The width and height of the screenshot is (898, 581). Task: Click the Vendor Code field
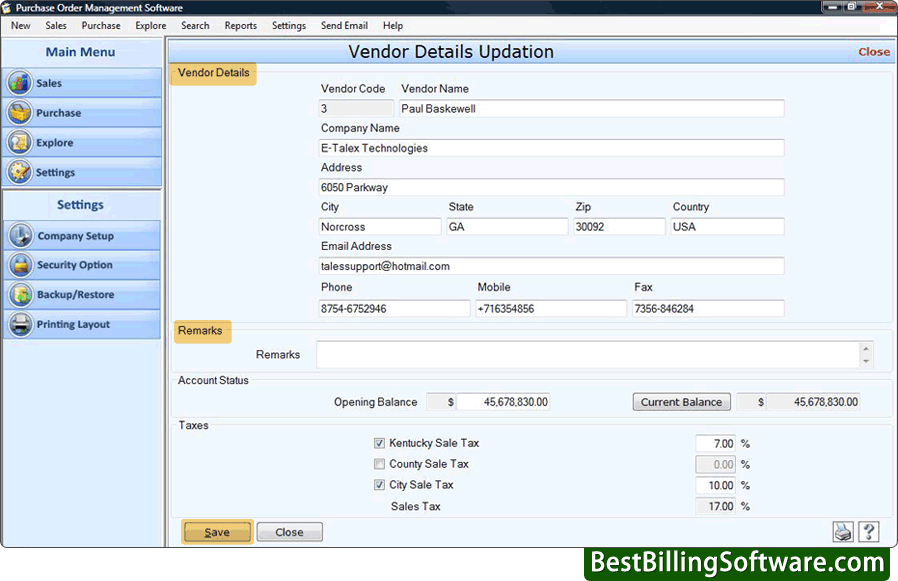click(356, 109)
